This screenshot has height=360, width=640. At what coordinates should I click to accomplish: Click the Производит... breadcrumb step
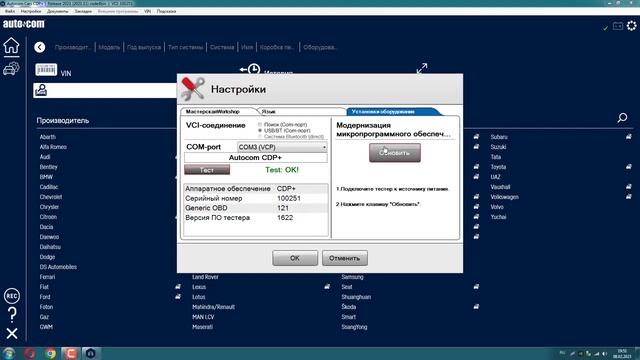tap(72, 47)
